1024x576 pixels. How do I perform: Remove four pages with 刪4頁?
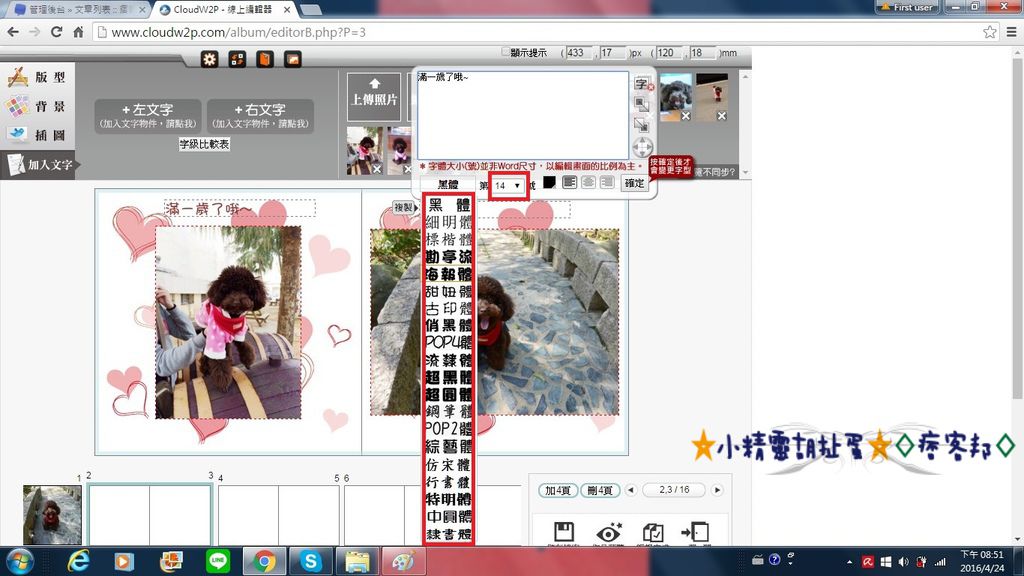point(600,490)
